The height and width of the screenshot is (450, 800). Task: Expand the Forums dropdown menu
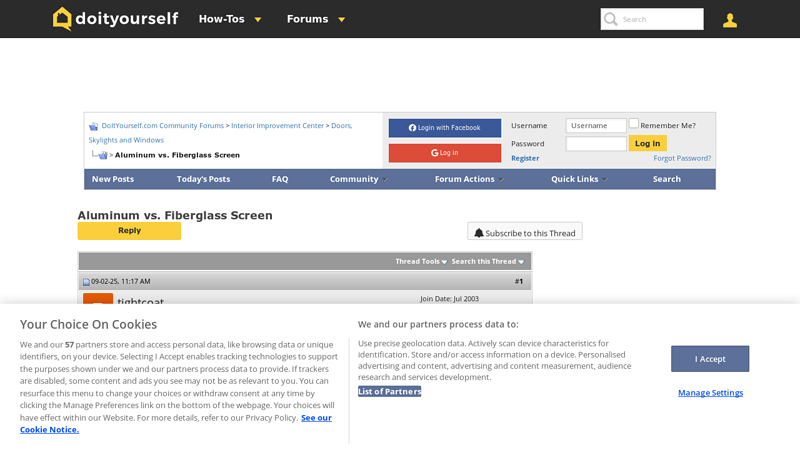(x=316, y=19)
